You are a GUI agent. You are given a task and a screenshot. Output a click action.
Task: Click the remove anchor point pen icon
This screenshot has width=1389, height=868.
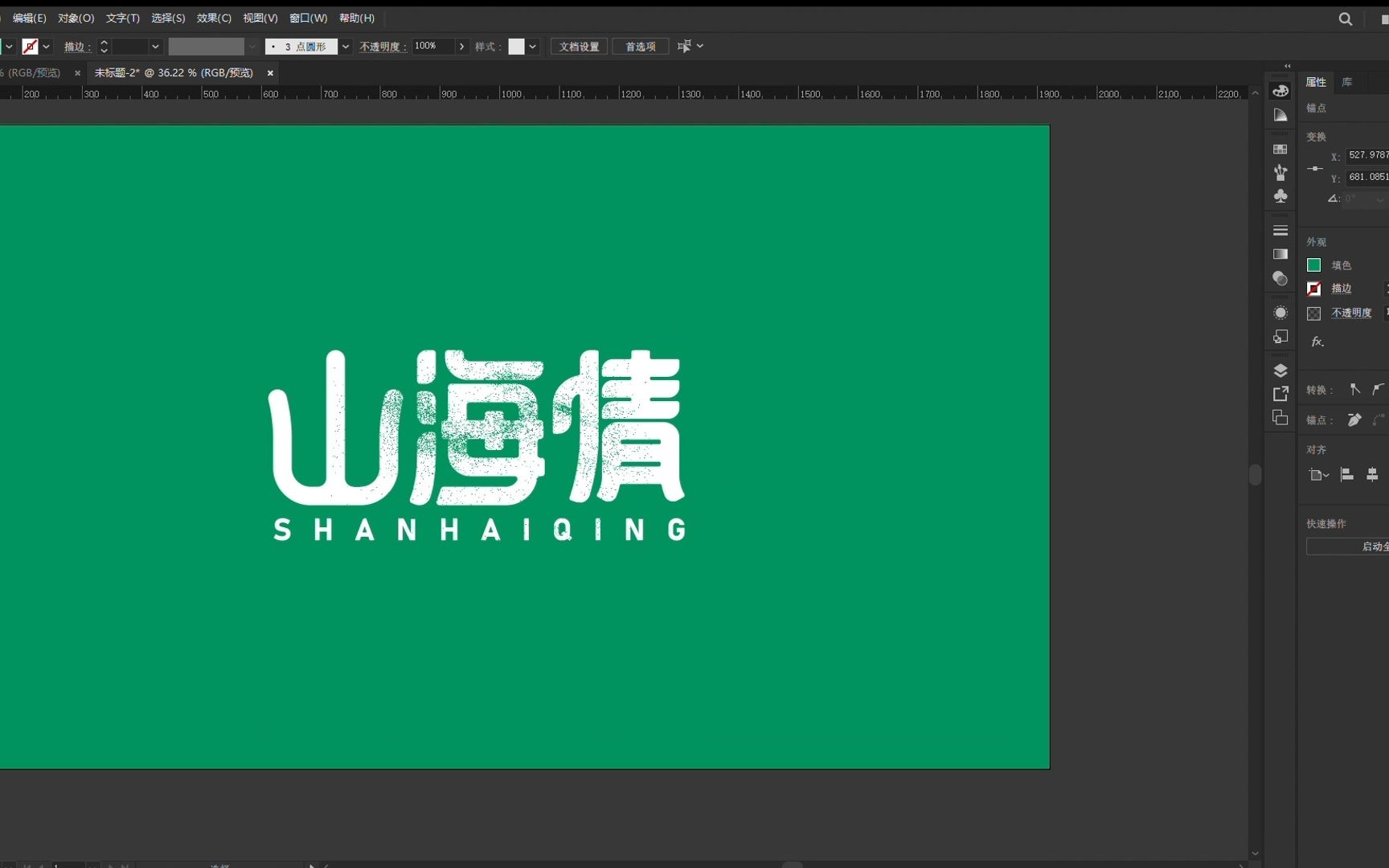[1354, 420]
